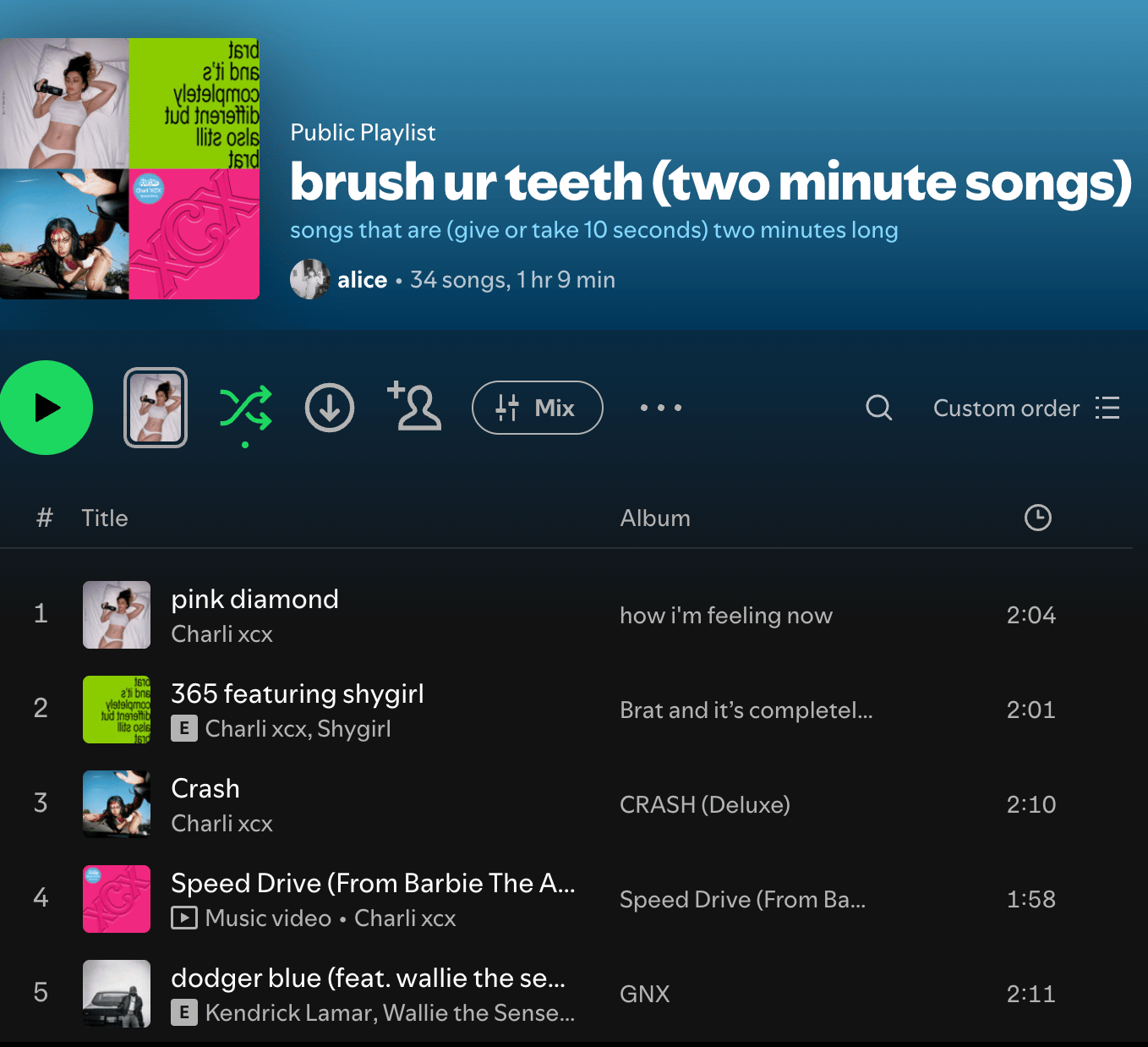Open the three-dot More options menu
The image size is (1148, 1047).
pyautogui.click(x=661, y=408)
